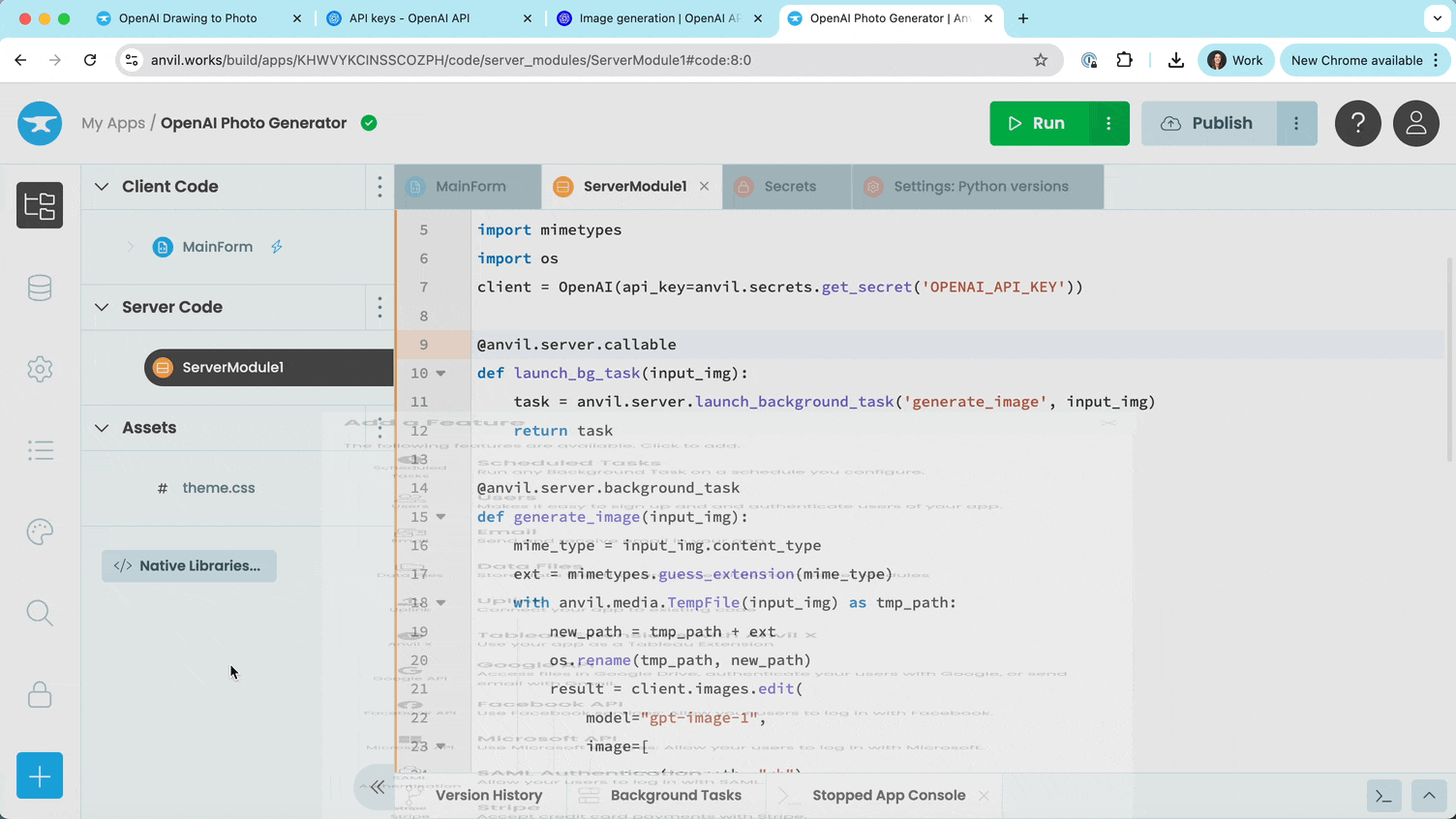Image resolution: width=1456 pixels, height=819 pixels.
Task: Close the OpenAI Drawing to Photo browser tab
Action: click(297, 18)
